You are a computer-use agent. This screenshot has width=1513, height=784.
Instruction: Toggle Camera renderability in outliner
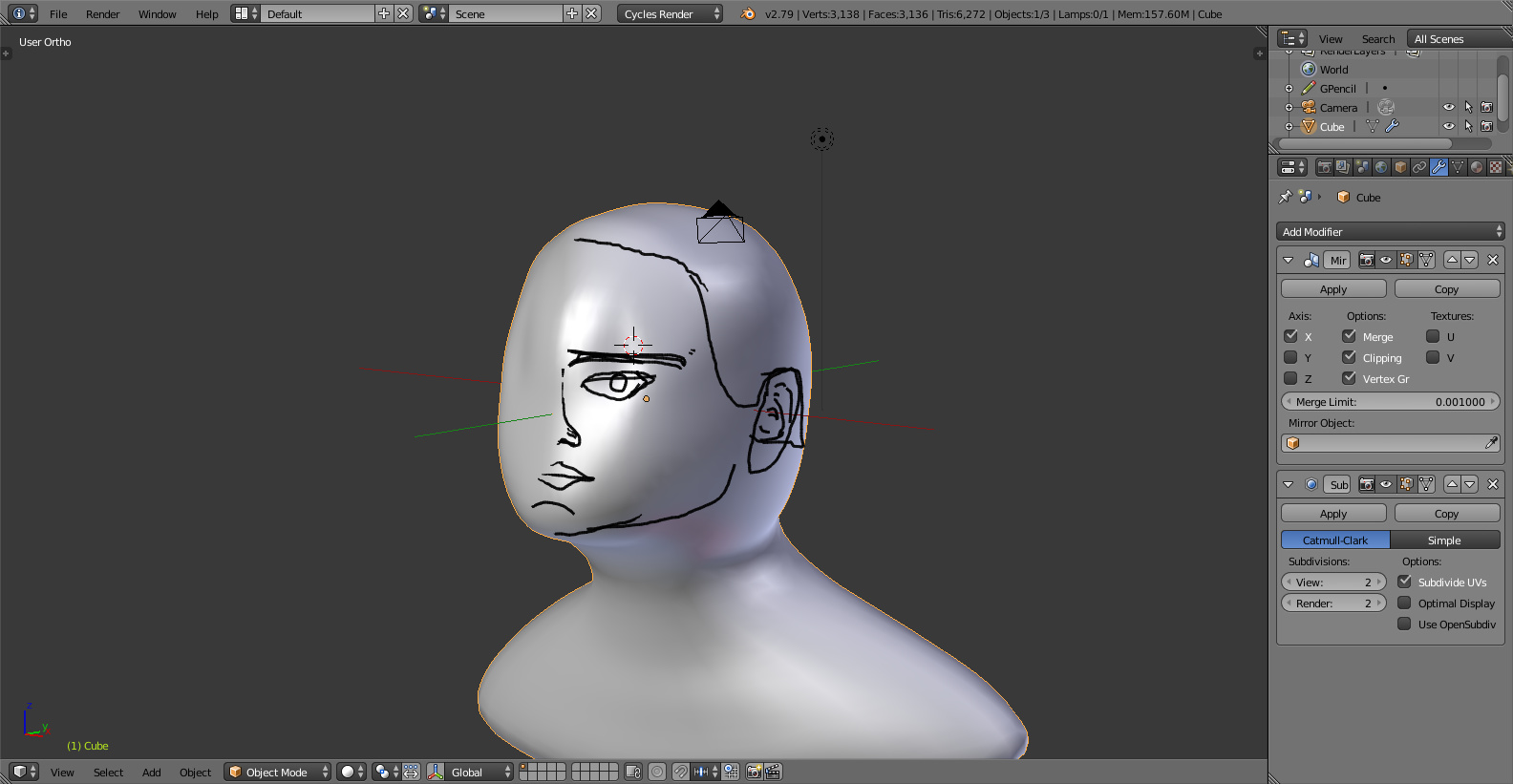coord(1486,107)
